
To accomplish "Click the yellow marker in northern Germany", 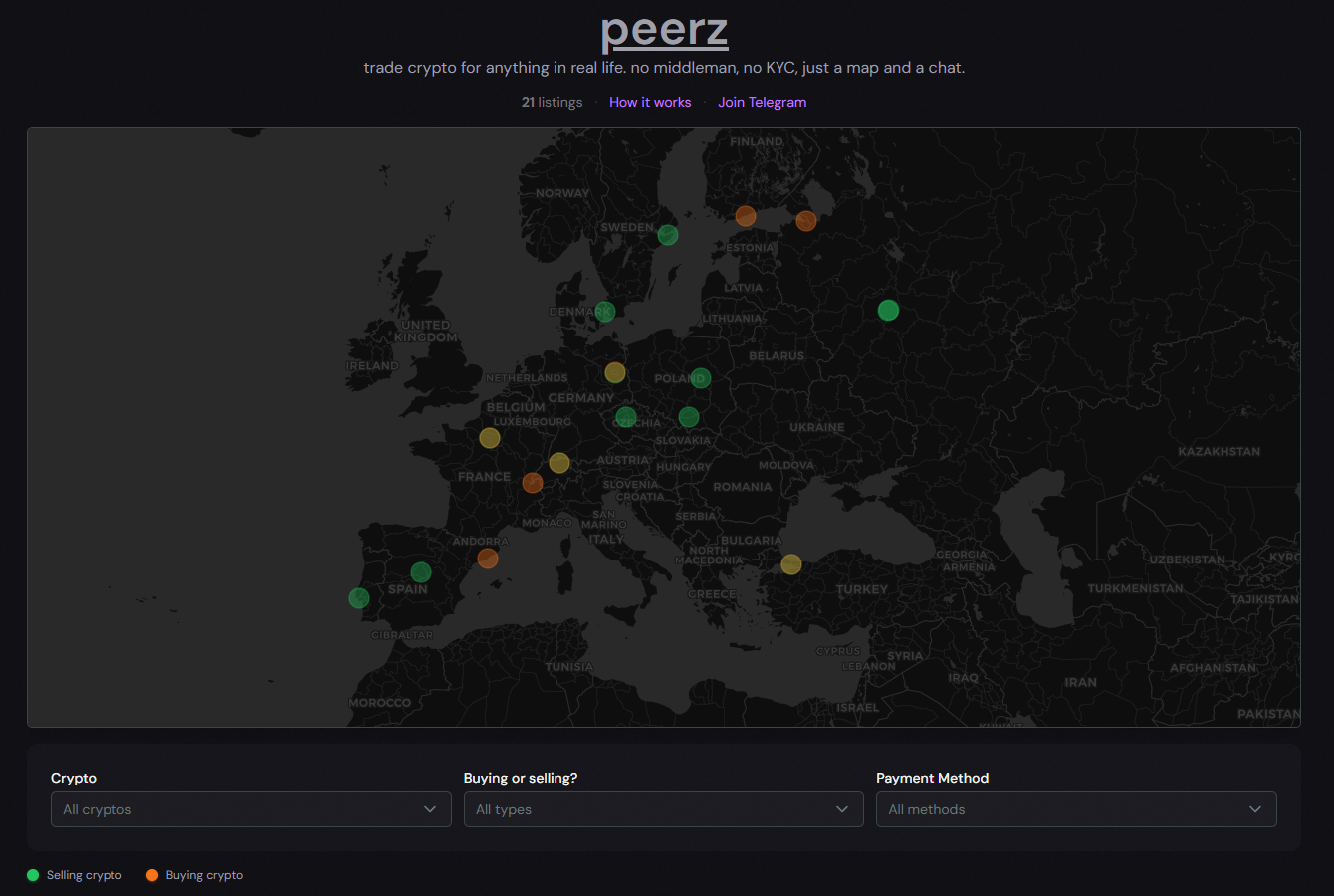I will 615,373.
